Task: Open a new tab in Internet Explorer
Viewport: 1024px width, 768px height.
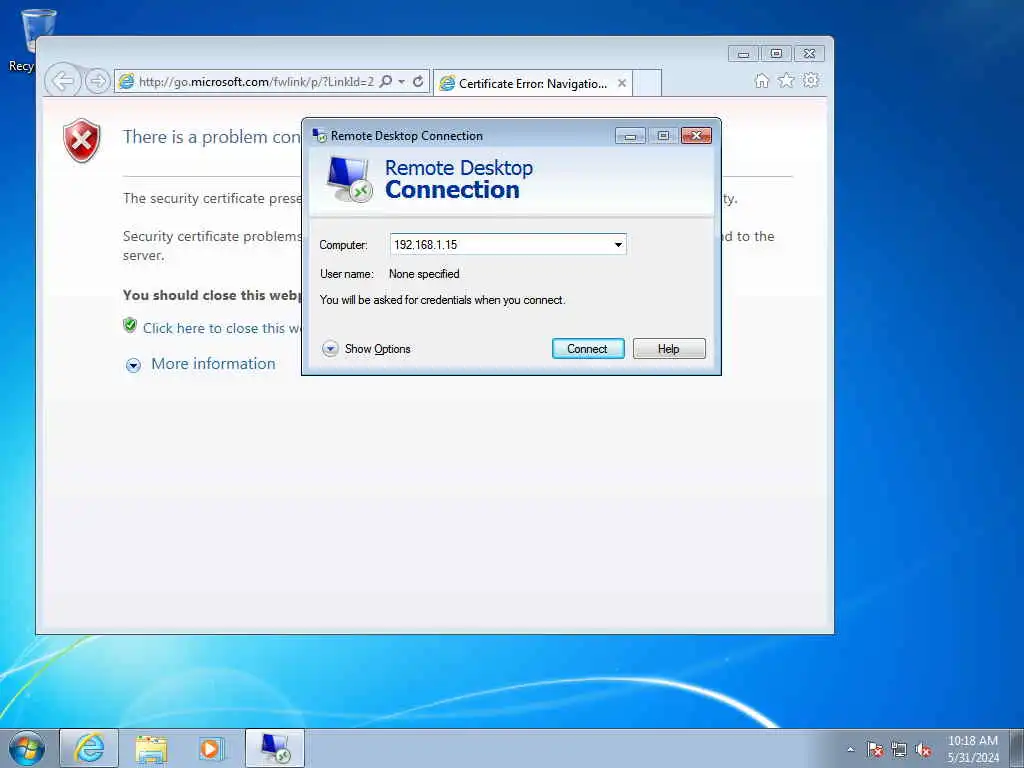Action: [x=647, y=84]
